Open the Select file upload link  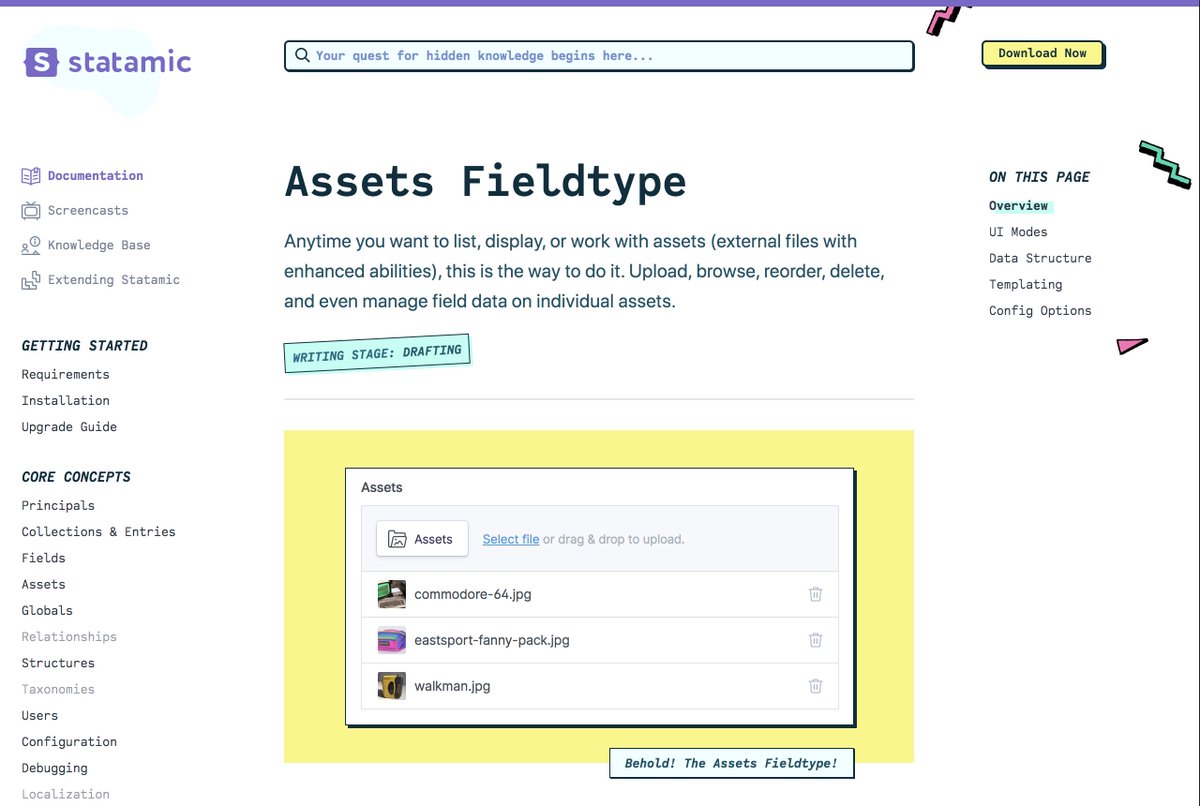coord(510,538)
